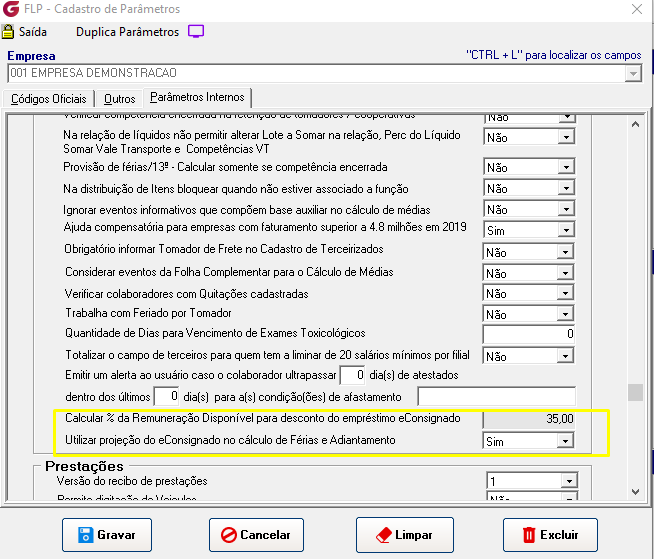
Task: Switch to the Outros tab
Action: pos(119,99)
